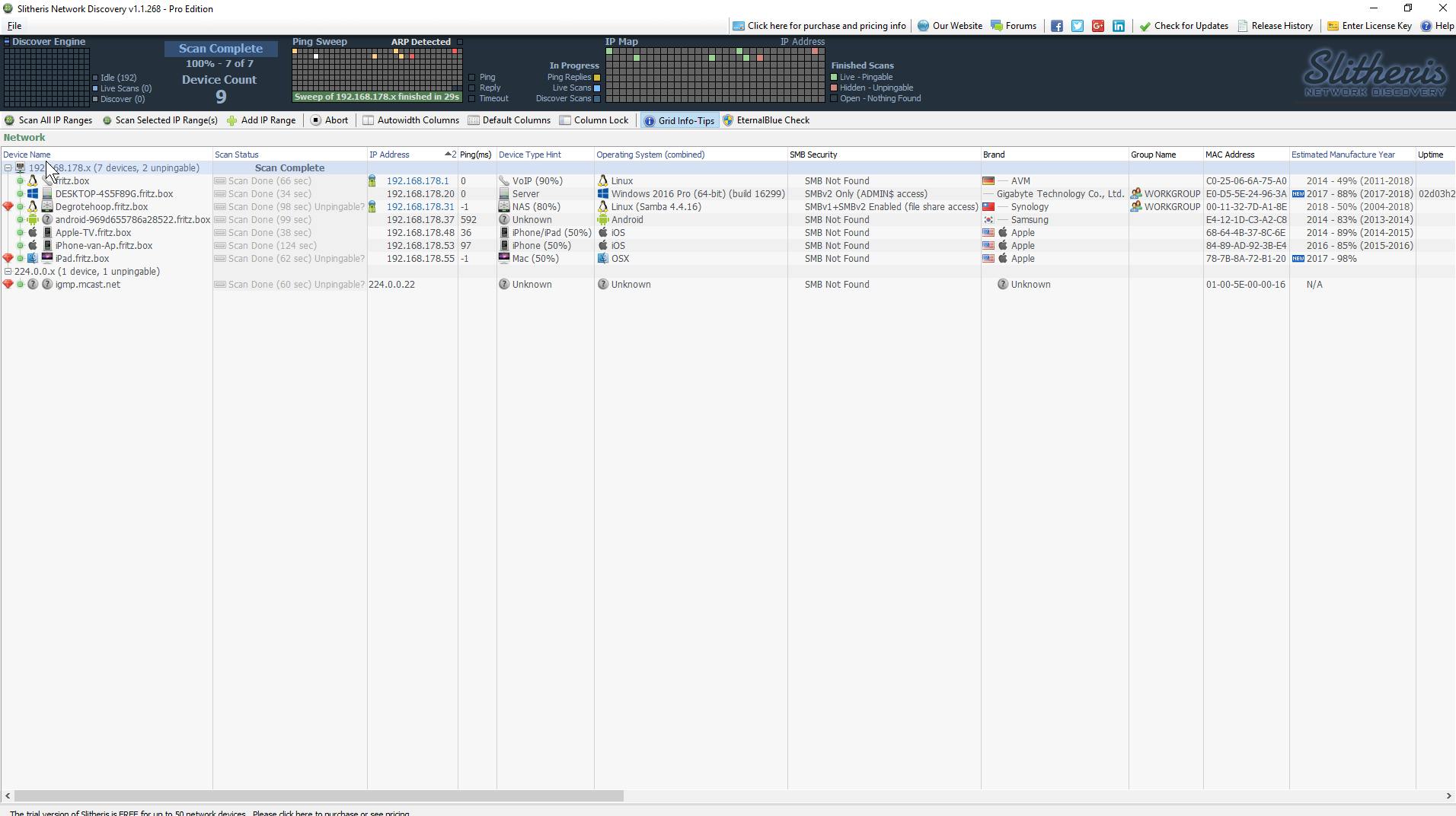Click the Add IP Range plus icon
This screenshot has height=816, width=1456.
(231, 120)
